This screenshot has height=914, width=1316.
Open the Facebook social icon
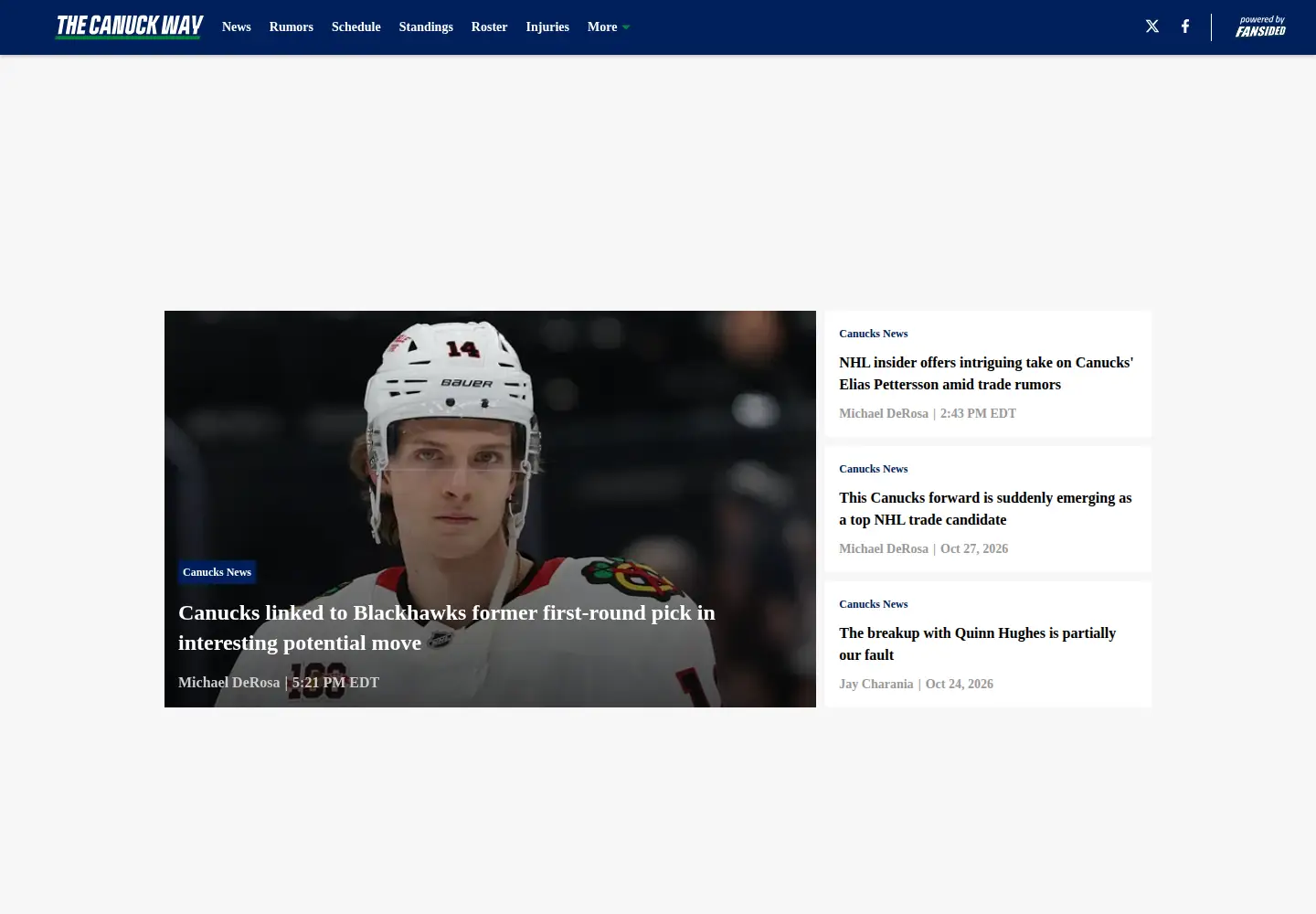(1185, 27)
